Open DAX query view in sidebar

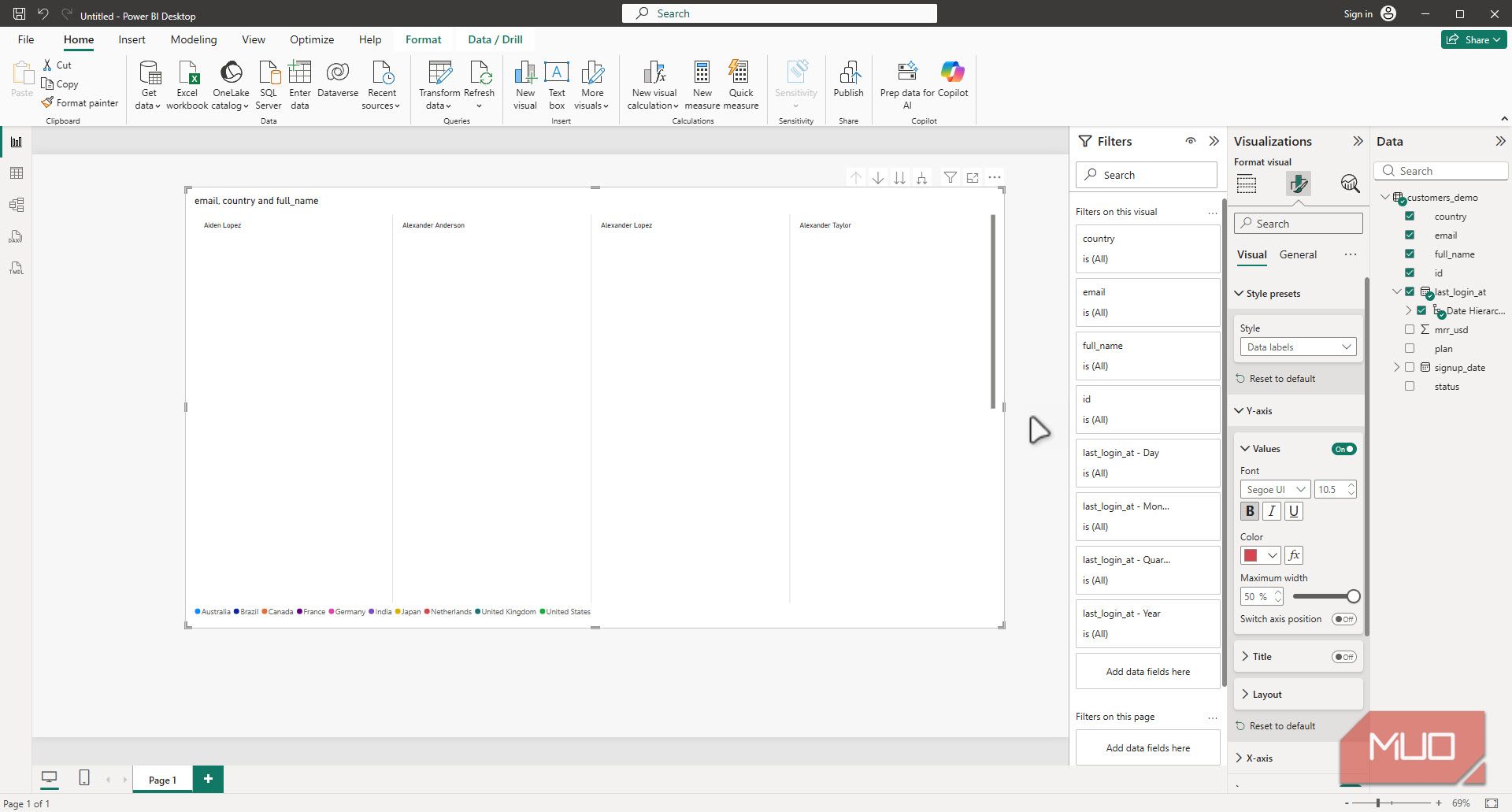point(17,236)
